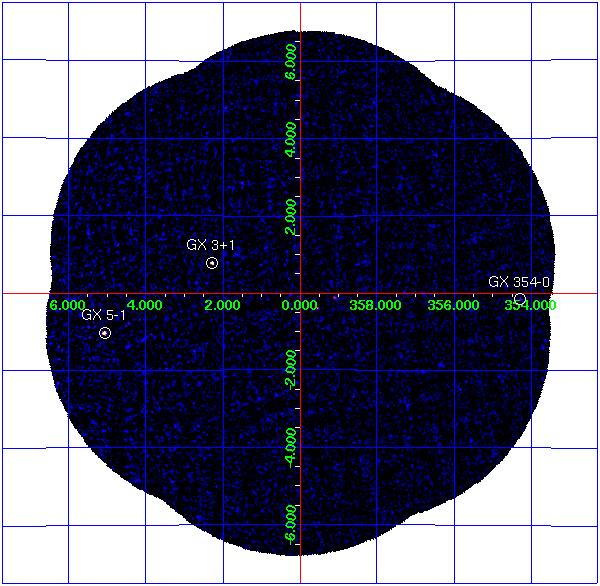This screenshot has width=600, height=586.
Task: Click longitude axis label 356.000
Action: coord(453,305)
